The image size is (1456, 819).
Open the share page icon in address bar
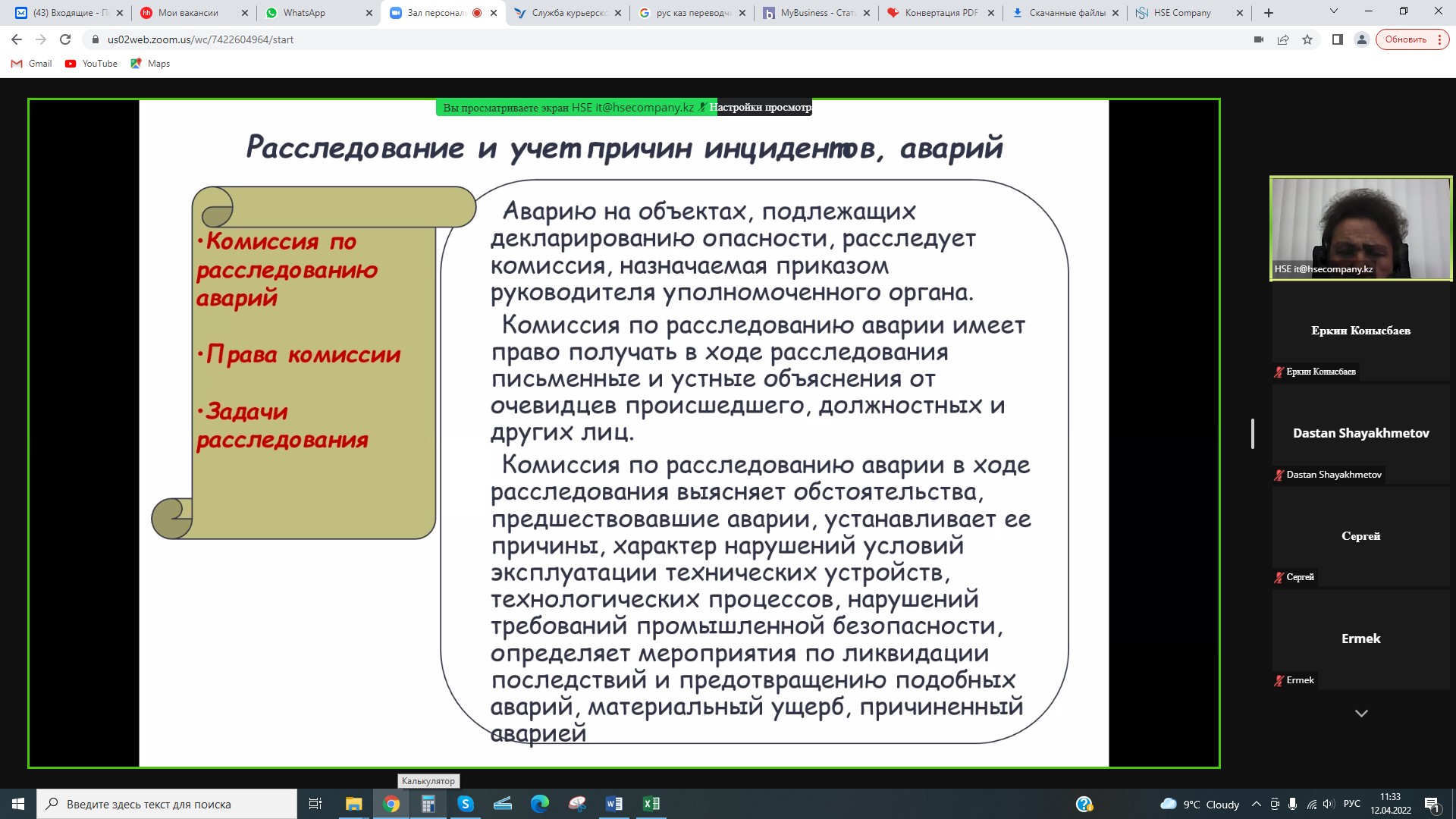point(1283,39)
